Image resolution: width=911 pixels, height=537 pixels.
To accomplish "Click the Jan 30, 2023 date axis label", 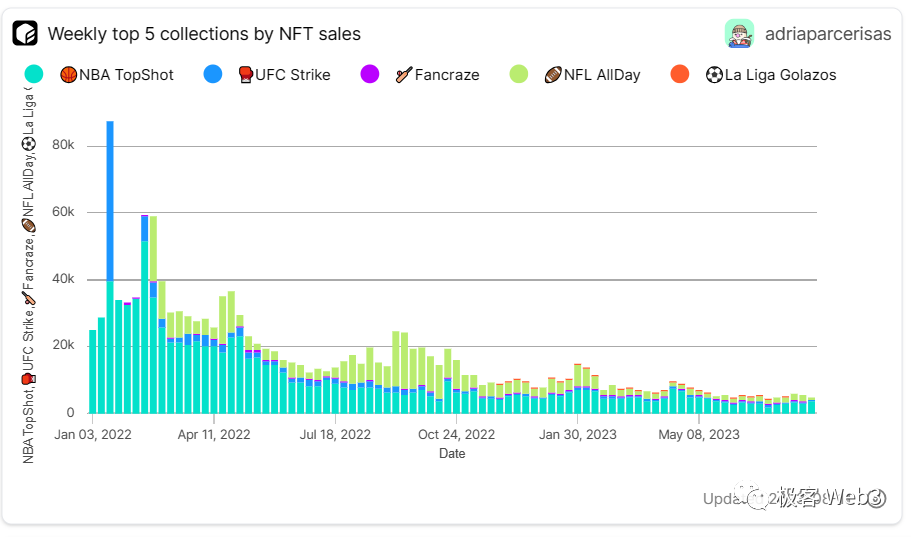I will (x=578, y=435).
